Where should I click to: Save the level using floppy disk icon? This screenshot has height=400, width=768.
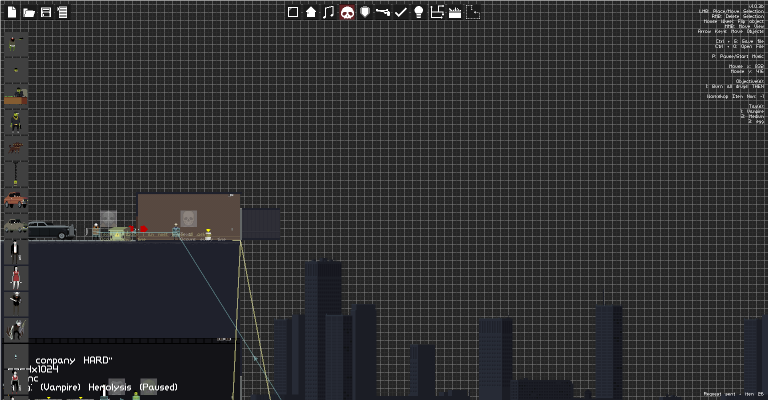46,12
